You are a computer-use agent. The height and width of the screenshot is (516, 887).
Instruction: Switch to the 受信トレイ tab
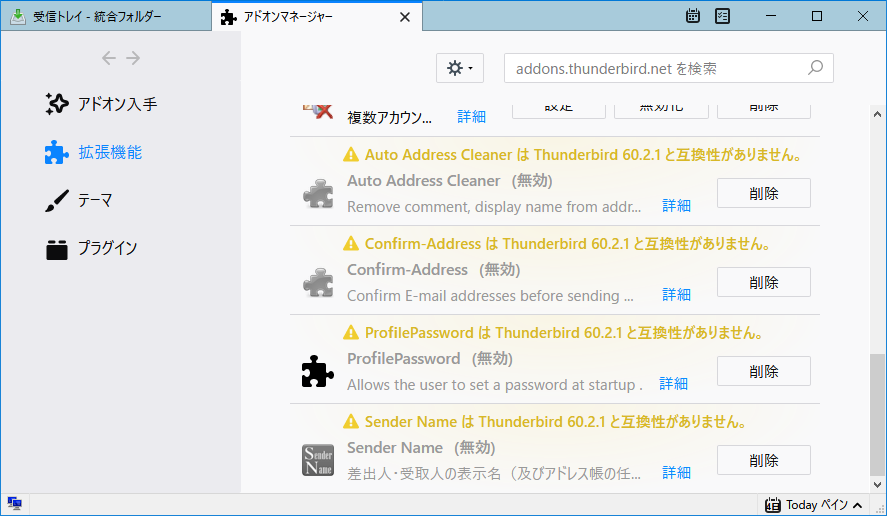(x=106, y=16)
